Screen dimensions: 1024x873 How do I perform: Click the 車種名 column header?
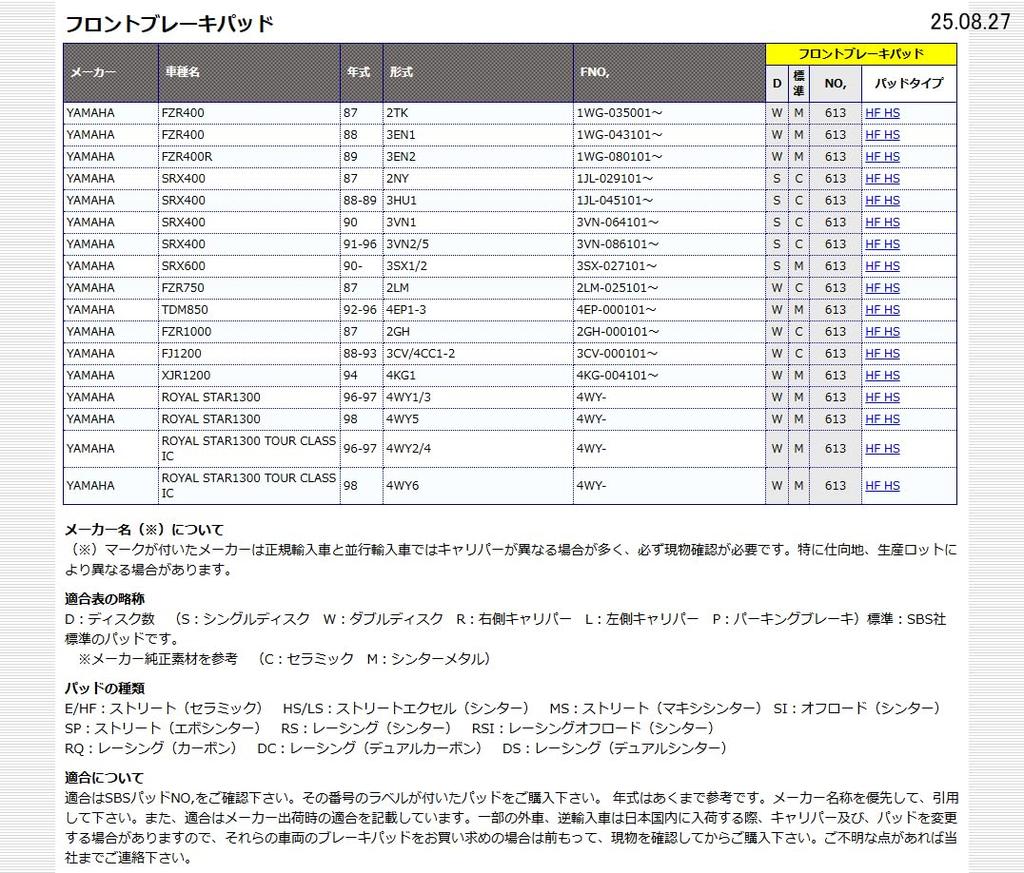[182, 73]
